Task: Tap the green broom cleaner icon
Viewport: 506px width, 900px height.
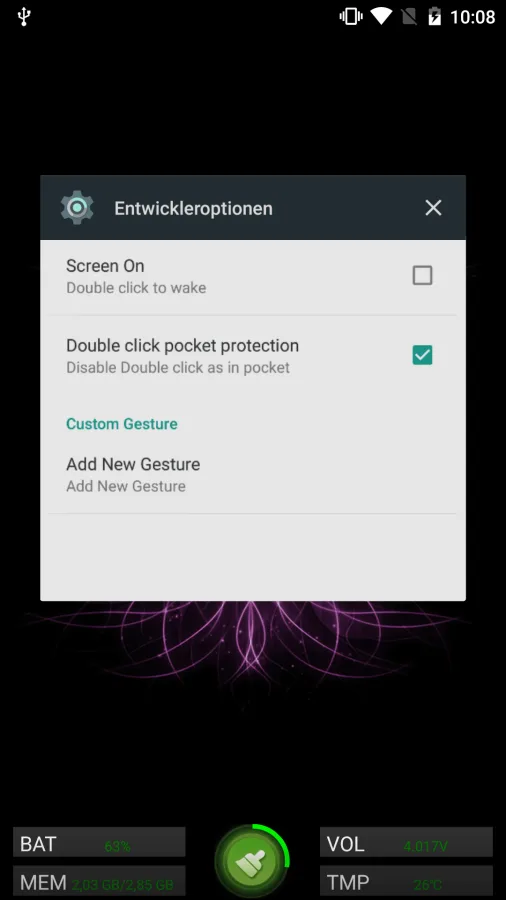Action: (252, 861)
